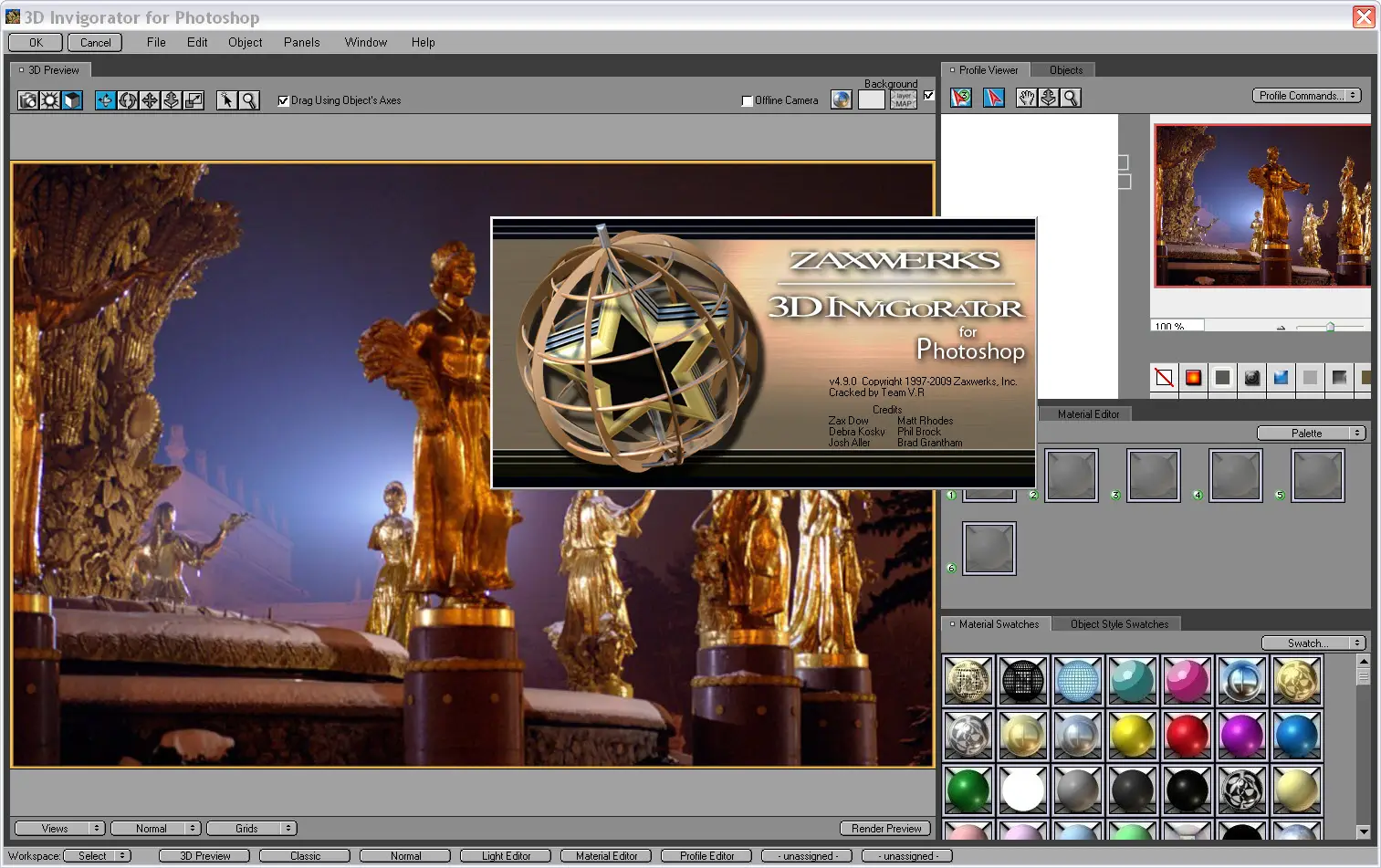Choose the trackball rotate tool
The height and width of the screenshot is (868, 1381).
click(128, 100)
